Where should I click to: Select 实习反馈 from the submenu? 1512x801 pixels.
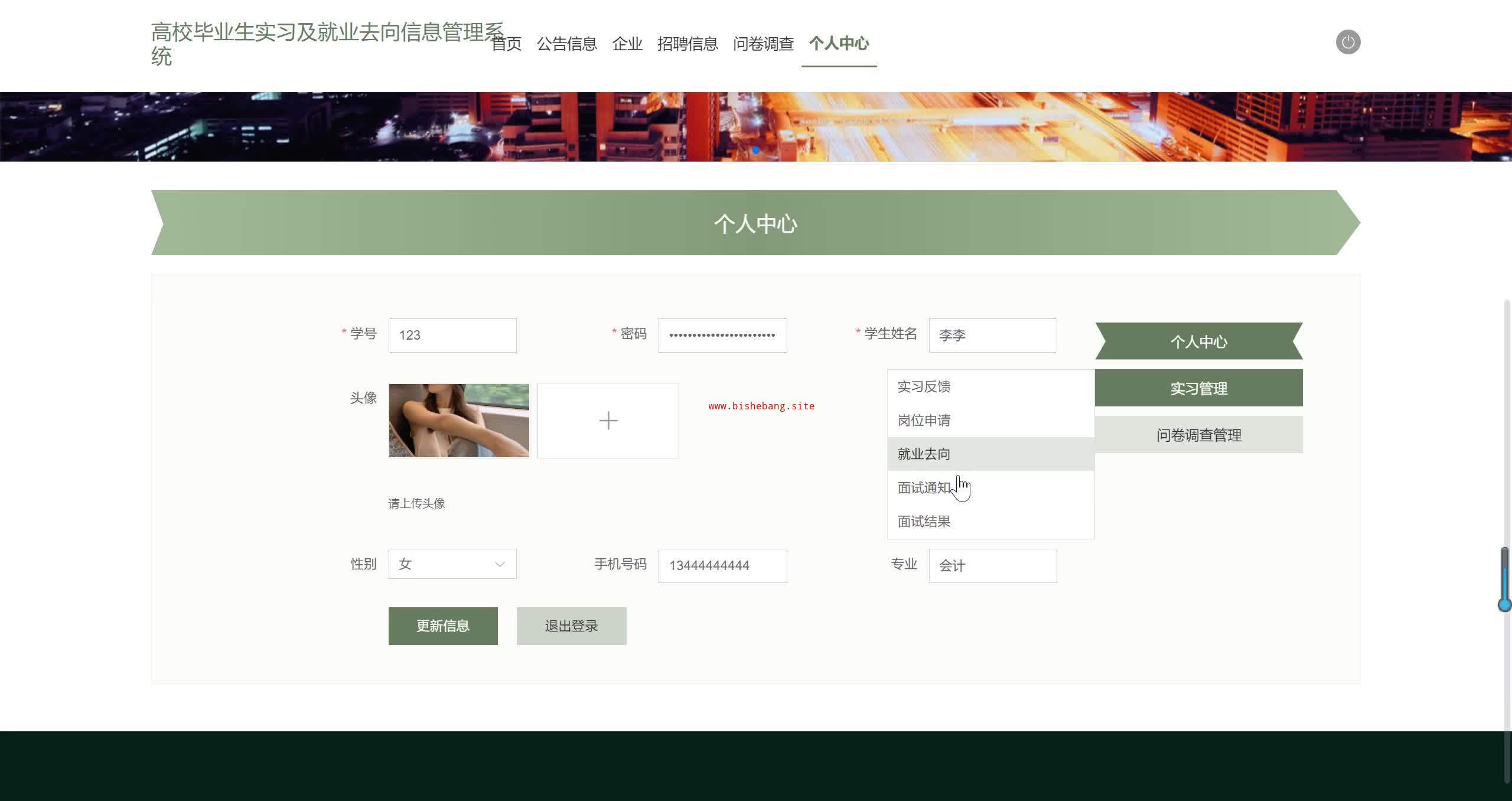924,387
